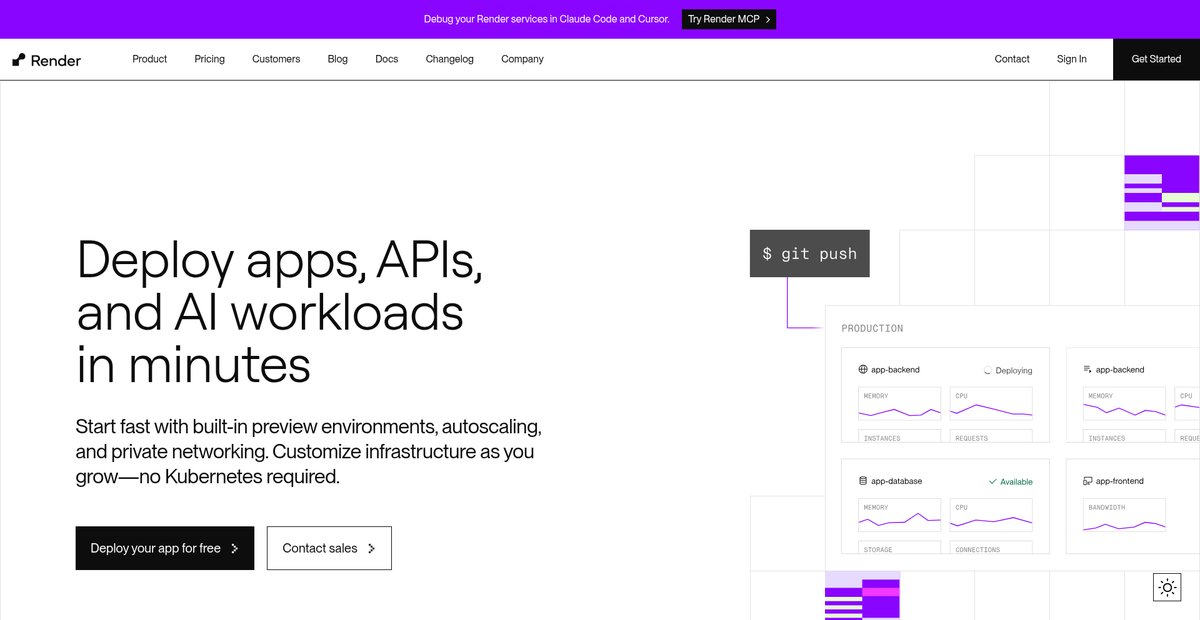Open Docs from the navigation bar

[x=387, y=59]
